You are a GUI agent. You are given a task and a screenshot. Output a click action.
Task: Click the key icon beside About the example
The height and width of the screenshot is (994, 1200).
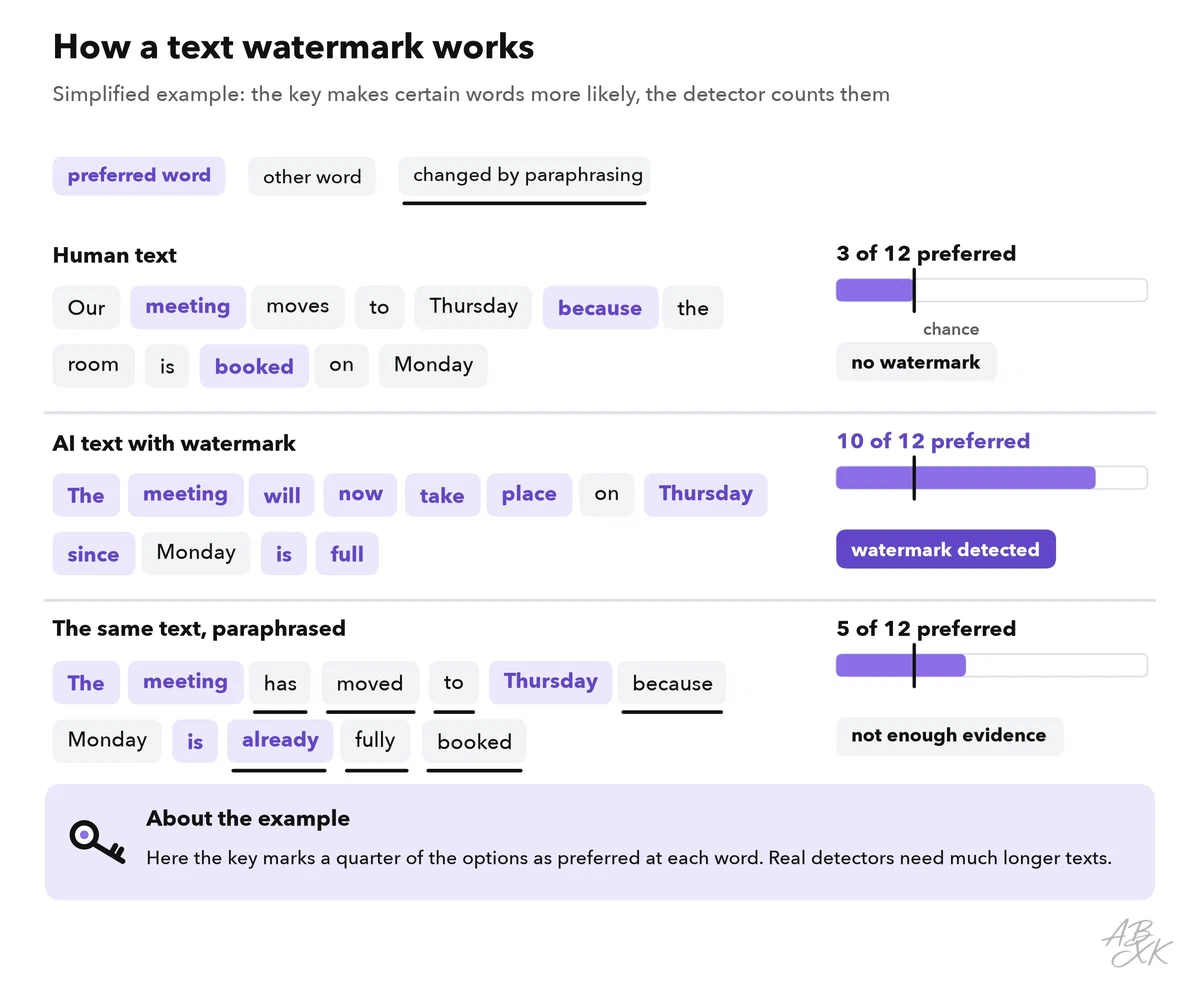(97, 841)
